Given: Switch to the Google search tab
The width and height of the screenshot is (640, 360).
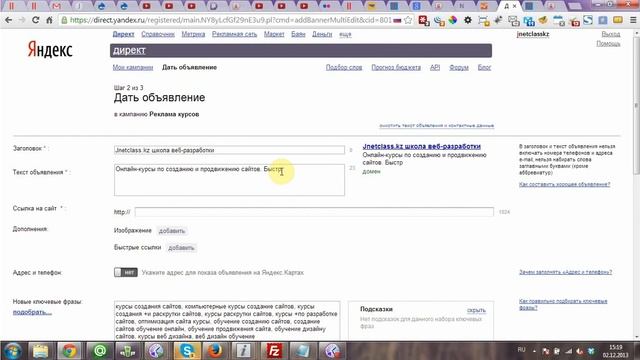Looking at the screenshot, I should point(416,6).
